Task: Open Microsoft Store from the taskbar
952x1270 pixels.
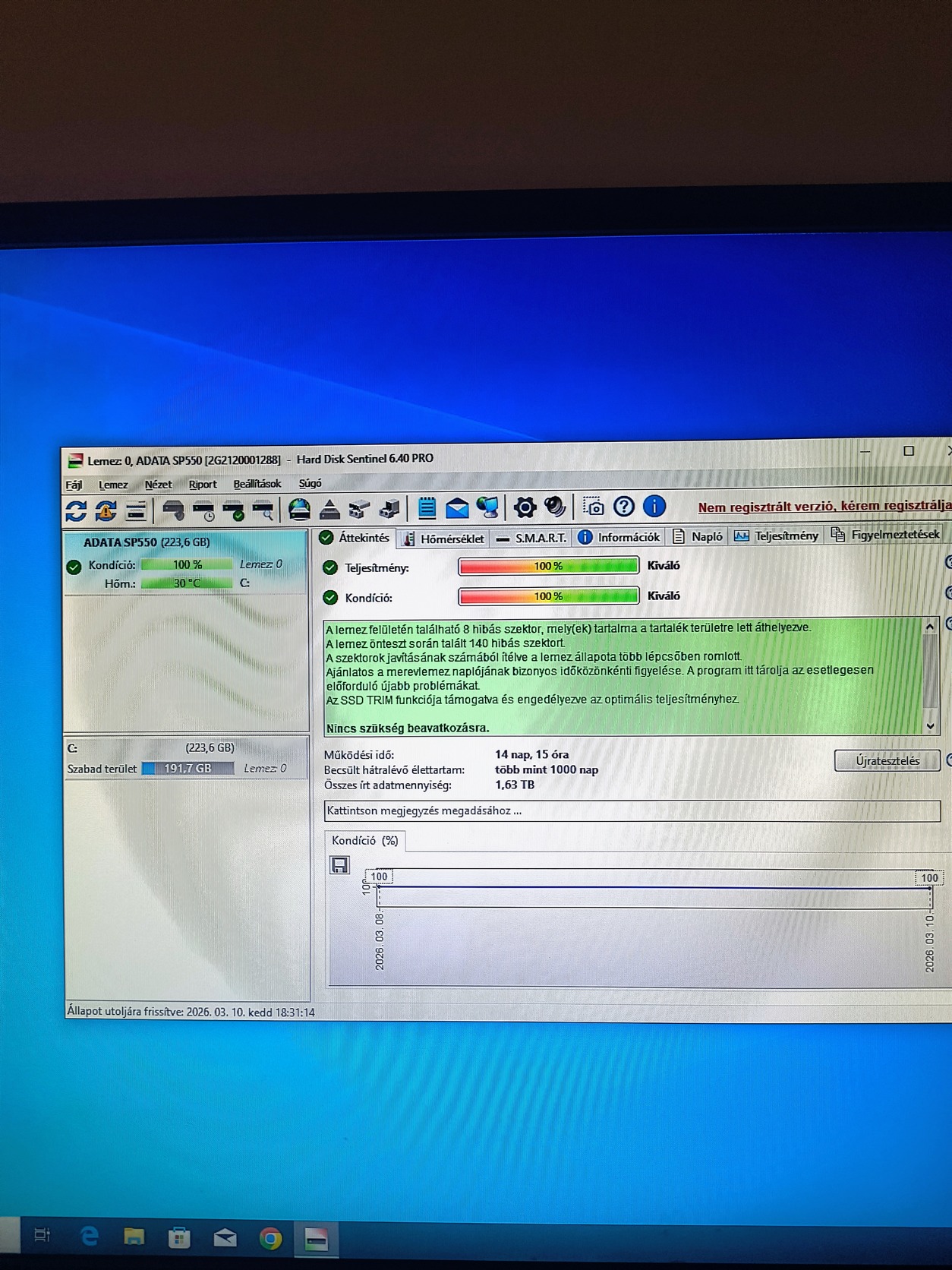Action: 179,1238
